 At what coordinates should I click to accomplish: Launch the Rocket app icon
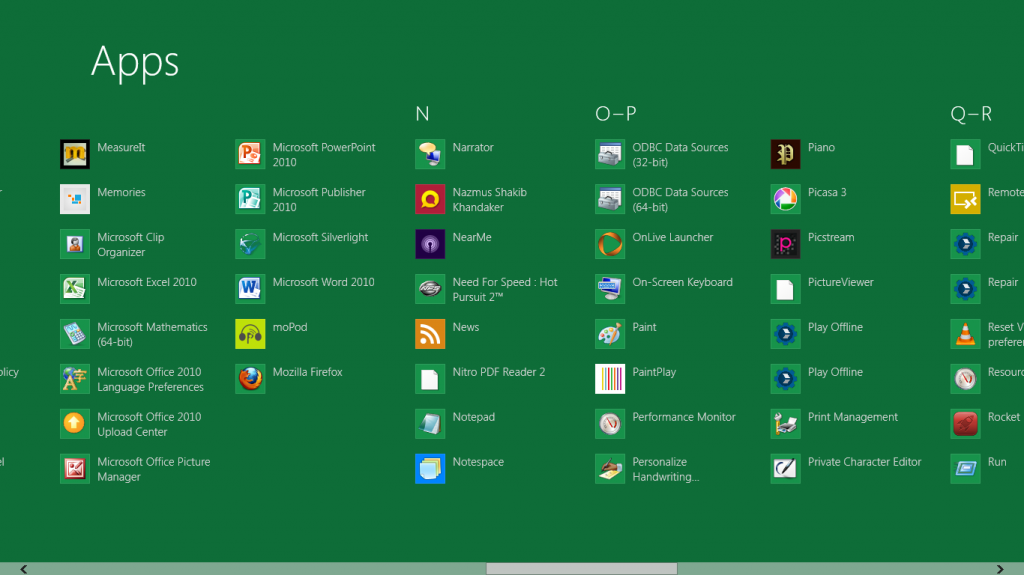(x=965, y=424)
